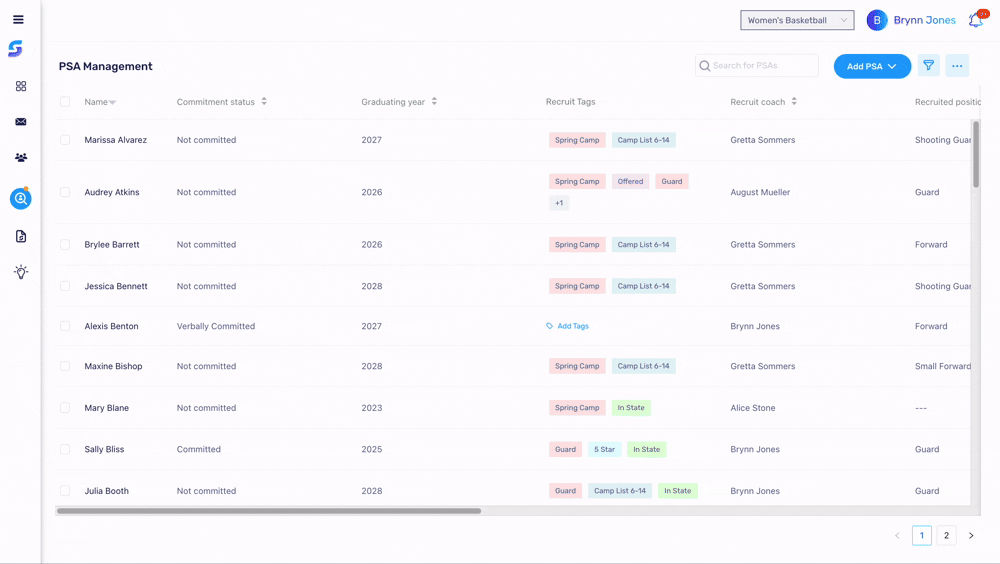Click the 5 Star tag on Sally Bliss
Screen dimensions: 1000x564
604,449
